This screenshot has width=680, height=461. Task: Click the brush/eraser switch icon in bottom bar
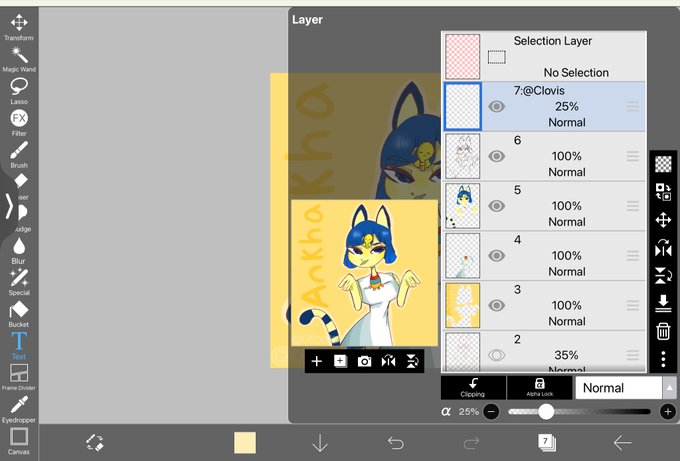(95, 443)
